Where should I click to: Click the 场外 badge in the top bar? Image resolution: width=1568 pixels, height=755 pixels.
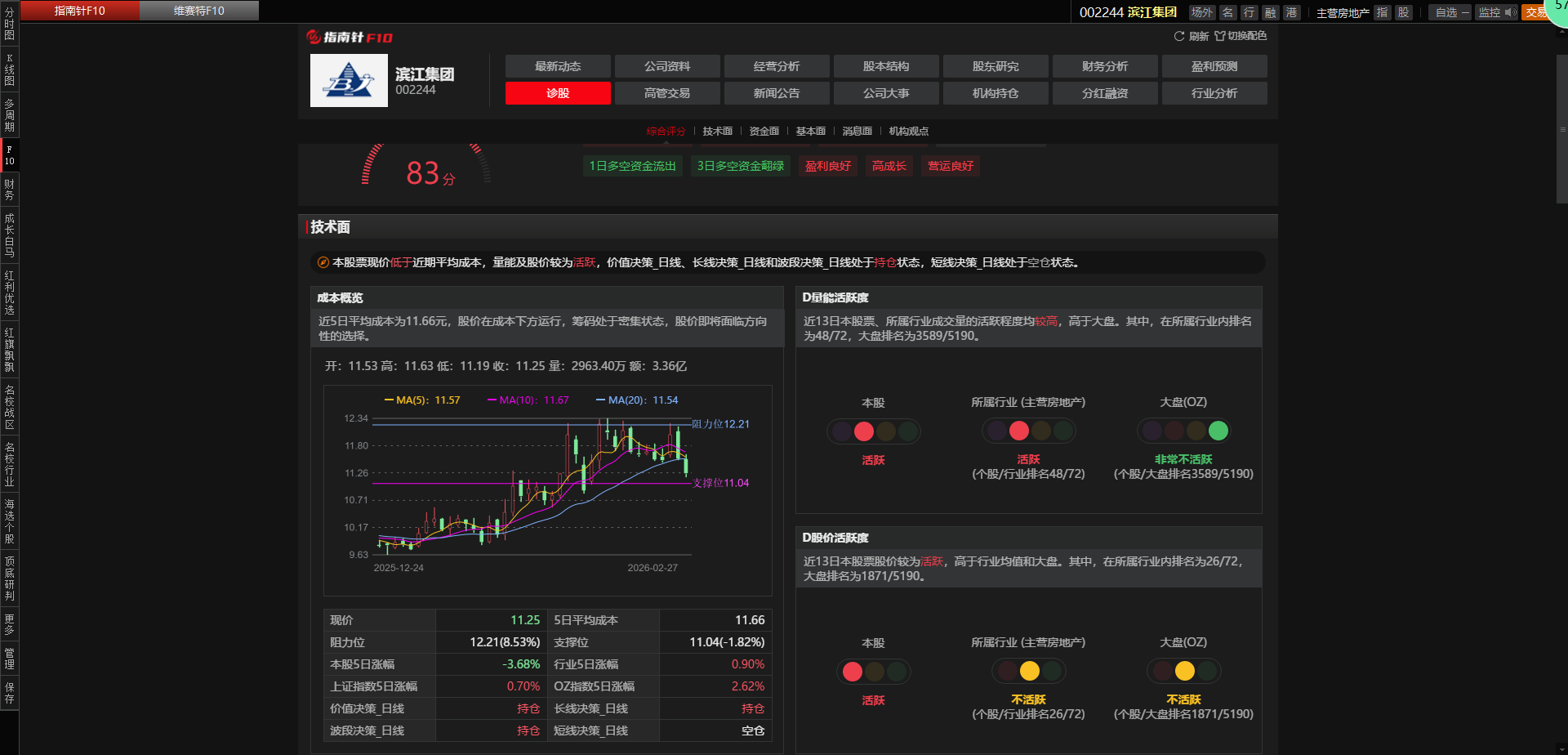pos(1201,12)
